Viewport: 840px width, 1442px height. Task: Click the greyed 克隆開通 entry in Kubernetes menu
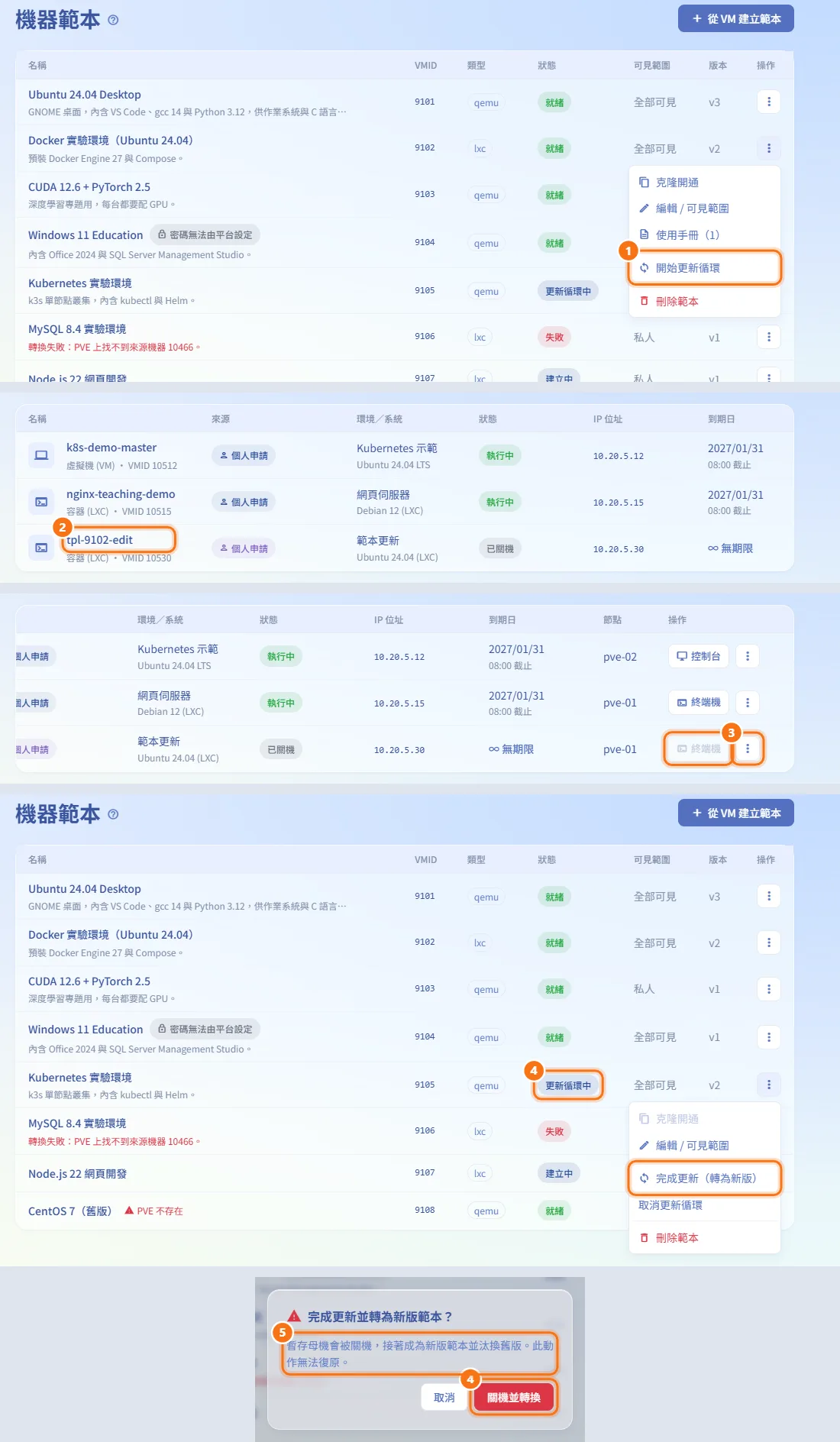pos(705,1119)
